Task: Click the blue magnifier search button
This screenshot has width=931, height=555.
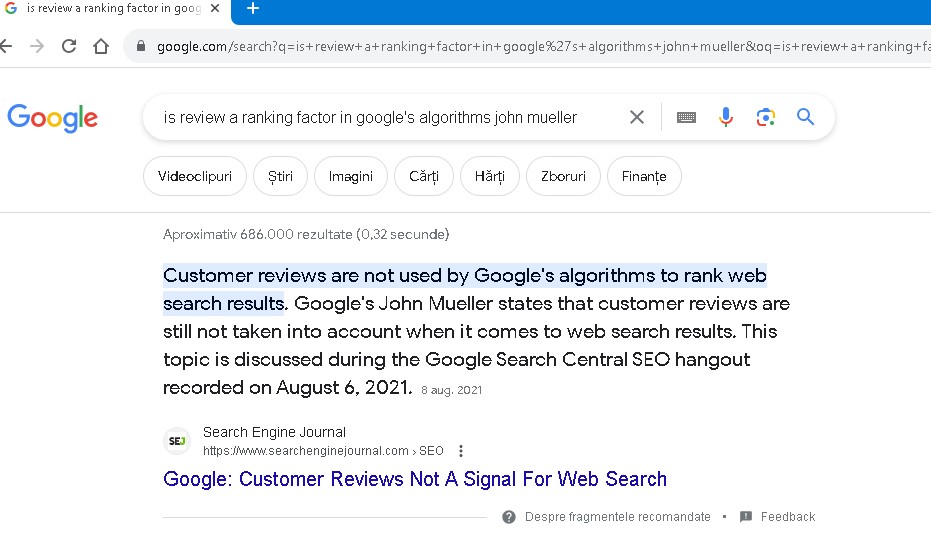Action: [x=805, y=117]
